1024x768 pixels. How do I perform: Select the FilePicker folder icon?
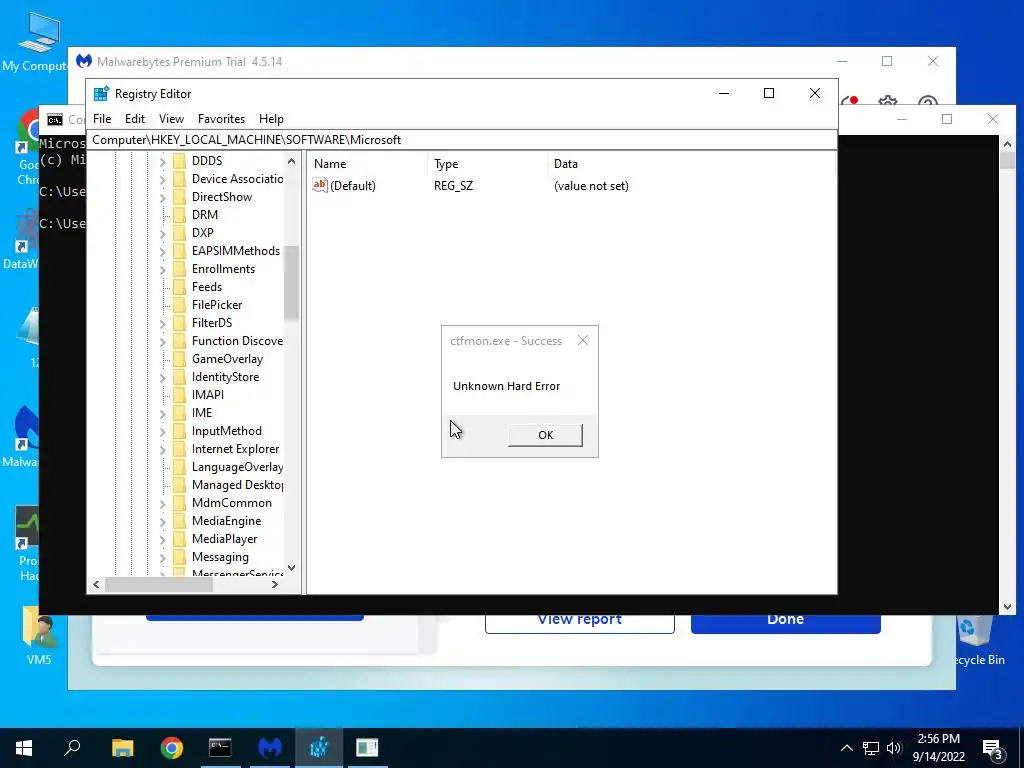[180, 305]
